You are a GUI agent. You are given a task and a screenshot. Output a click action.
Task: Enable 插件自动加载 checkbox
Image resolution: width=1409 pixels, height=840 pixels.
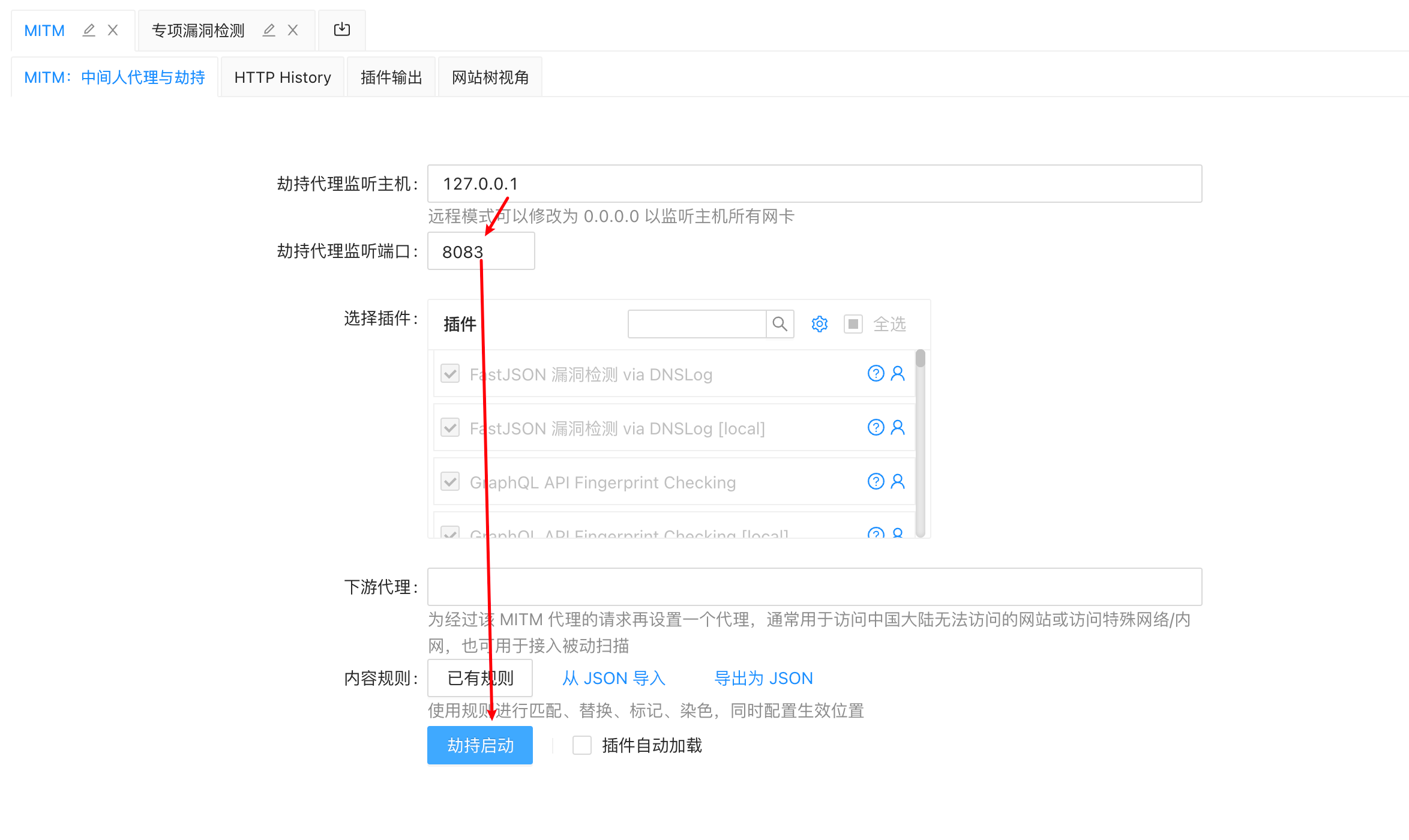coord(582,745)
